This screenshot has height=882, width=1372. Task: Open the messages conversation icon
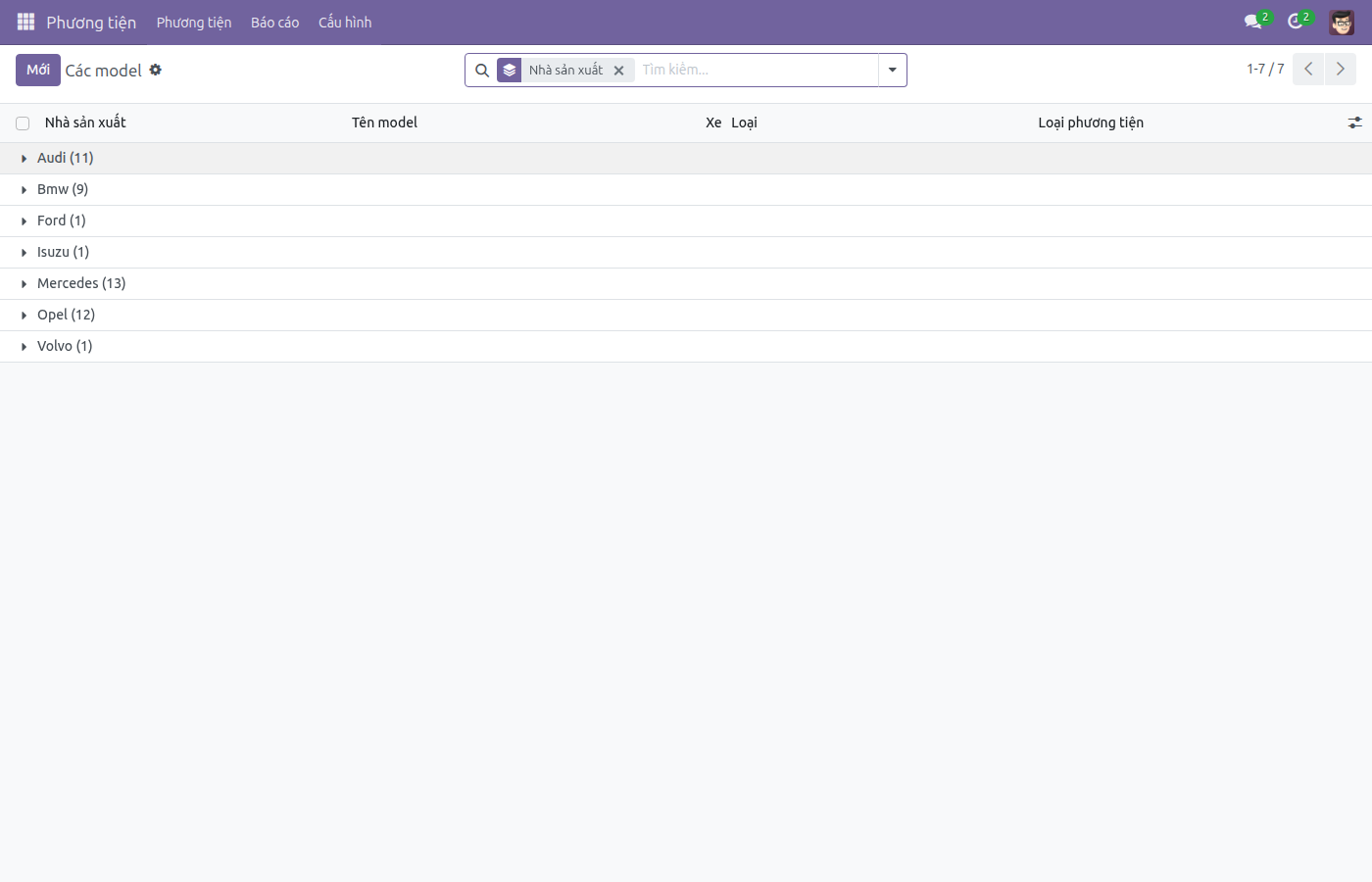1252,22
